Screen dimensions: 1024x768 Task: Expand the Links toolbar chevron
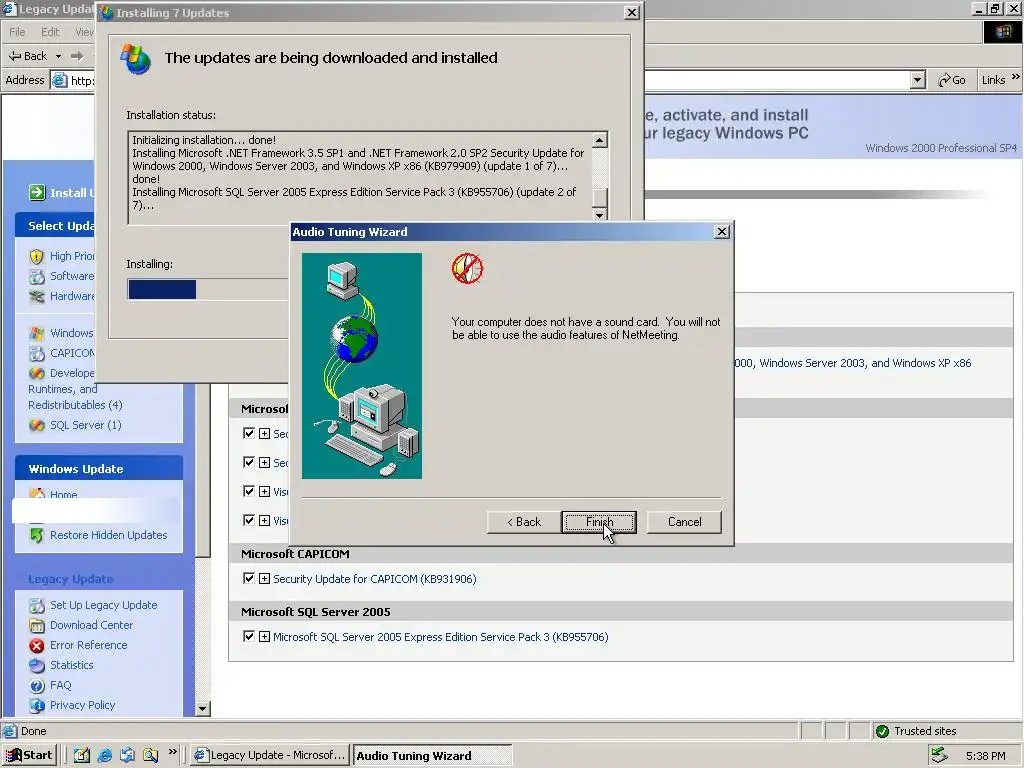1016,77
